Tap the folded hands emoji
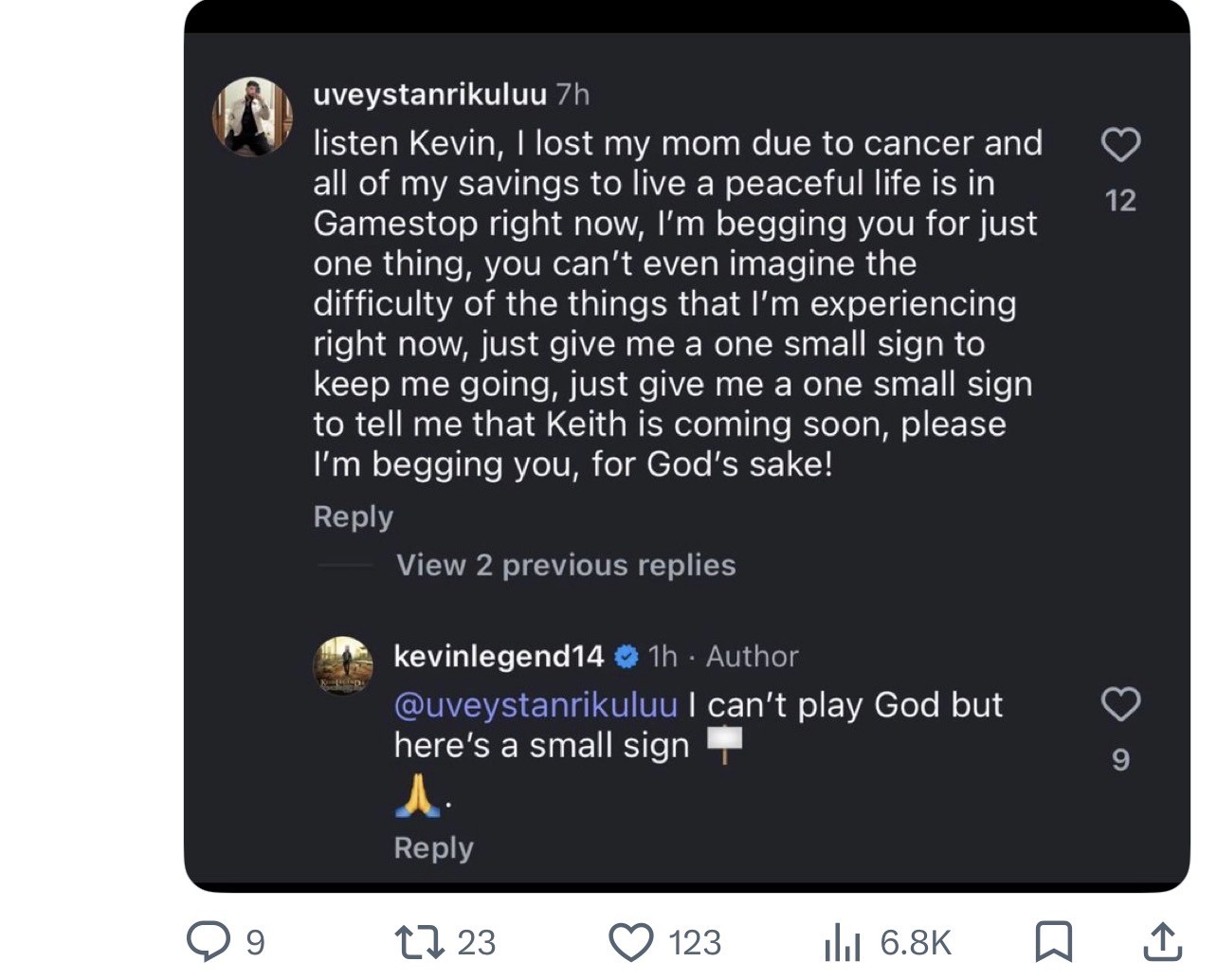This screenshot has height=980, width=1217. click(x=417, y=799)
